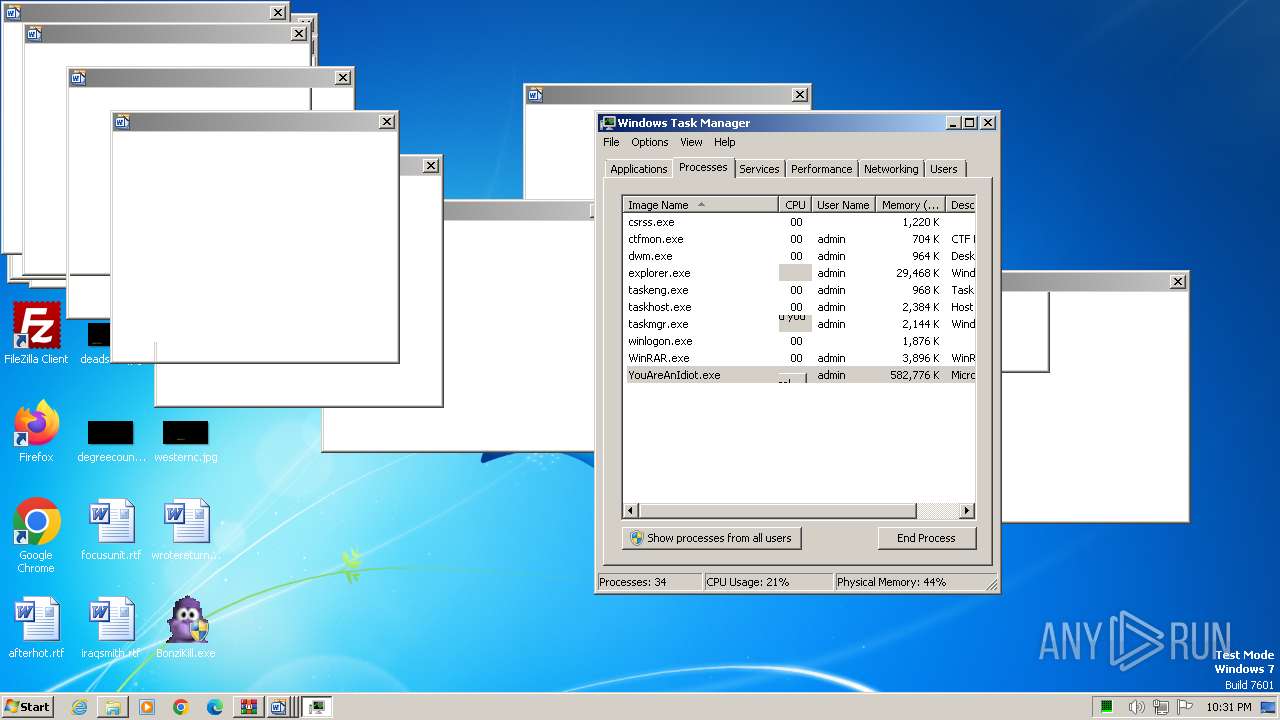Screen dimensions: 1280x720
Task: Select the YouAreAnIdiot.exe process row
Action: pyautogui.click(x=799, y=375)
